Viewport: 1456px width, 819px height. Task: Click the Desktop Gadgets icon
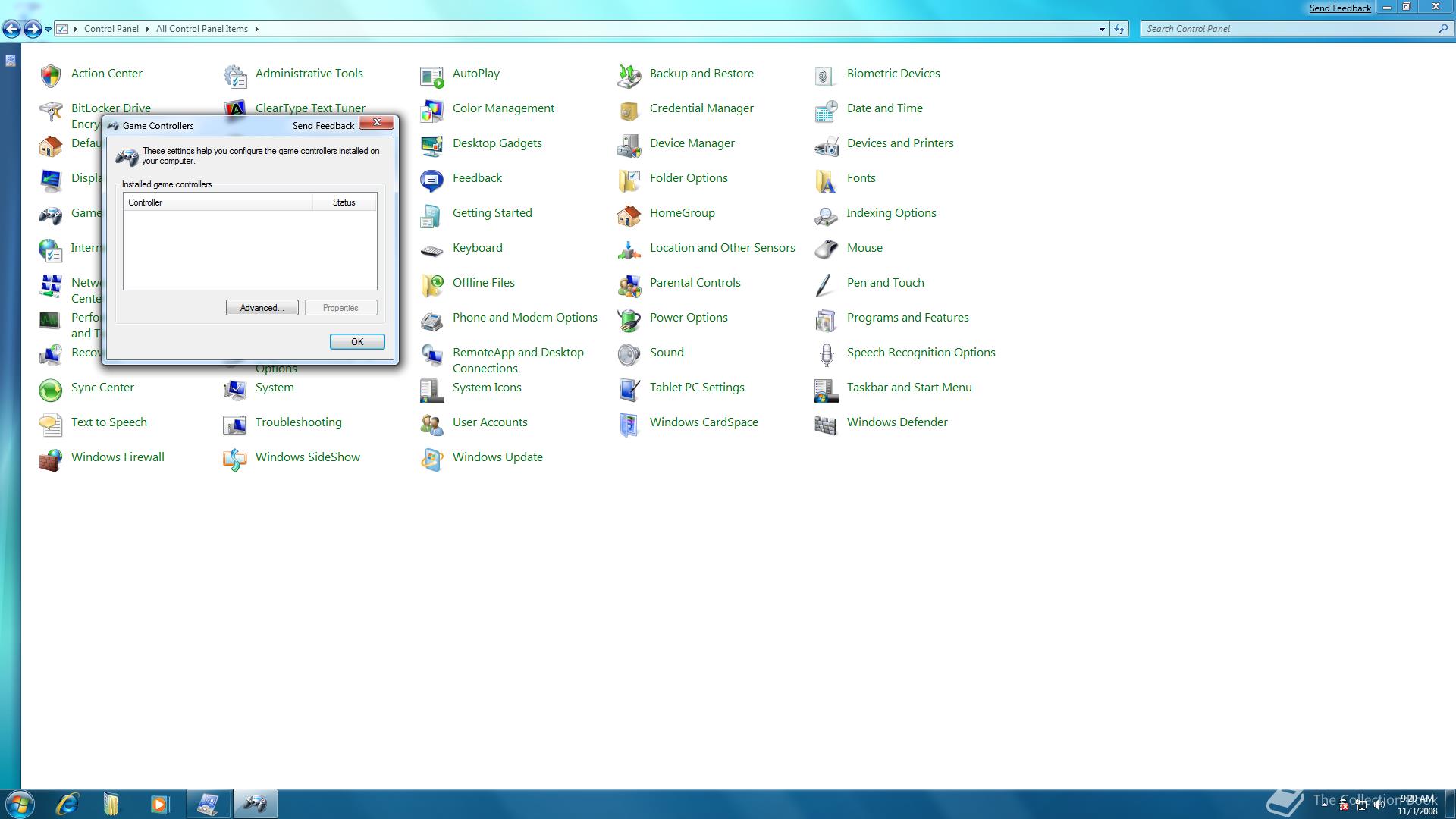click(x=432, y=146)
